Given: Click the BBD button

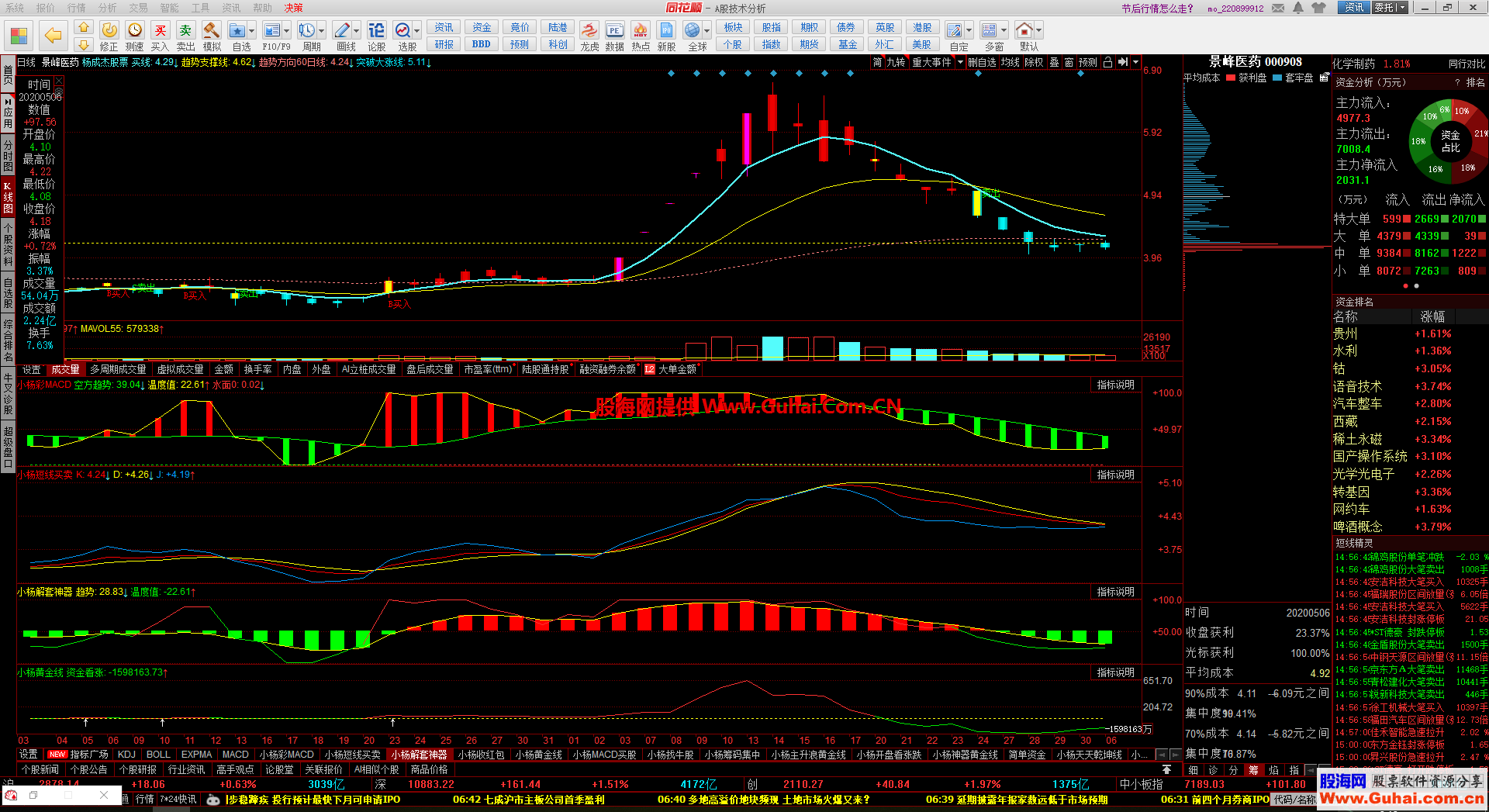Looking at the screenshot, I should 481,44.
